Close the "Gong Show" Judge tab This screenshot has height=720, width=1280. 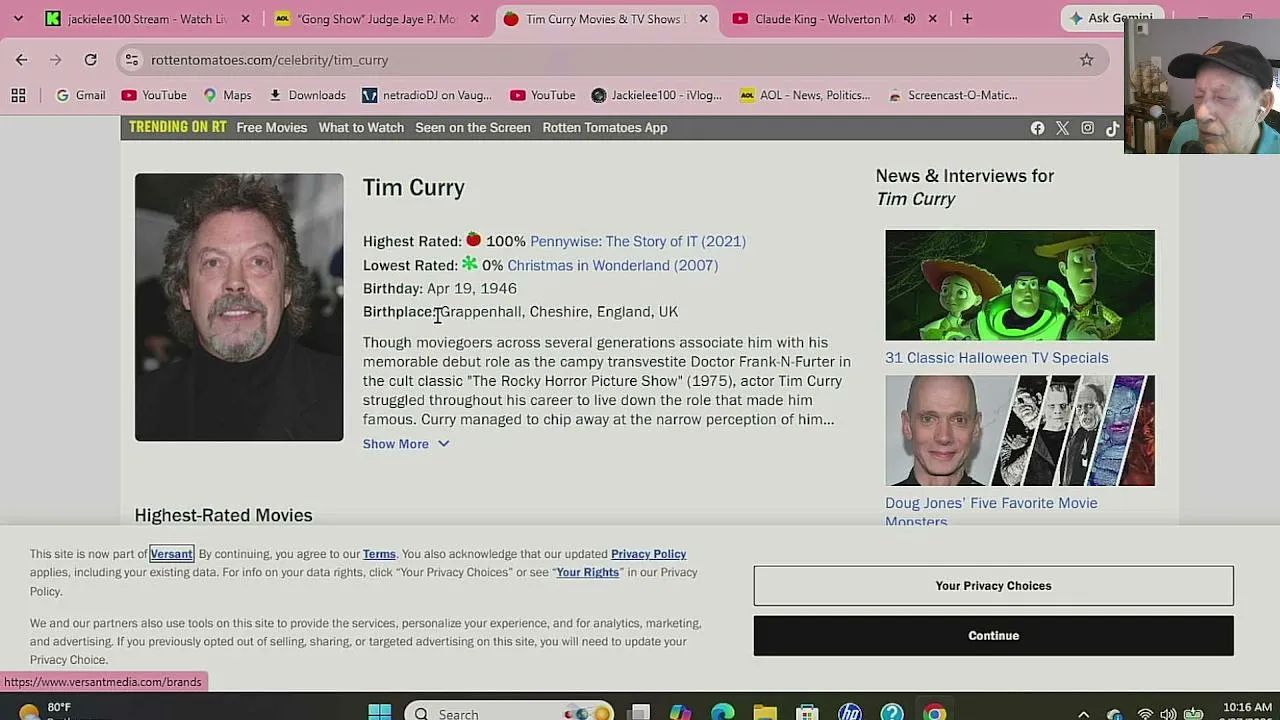[x=474, y=19]
